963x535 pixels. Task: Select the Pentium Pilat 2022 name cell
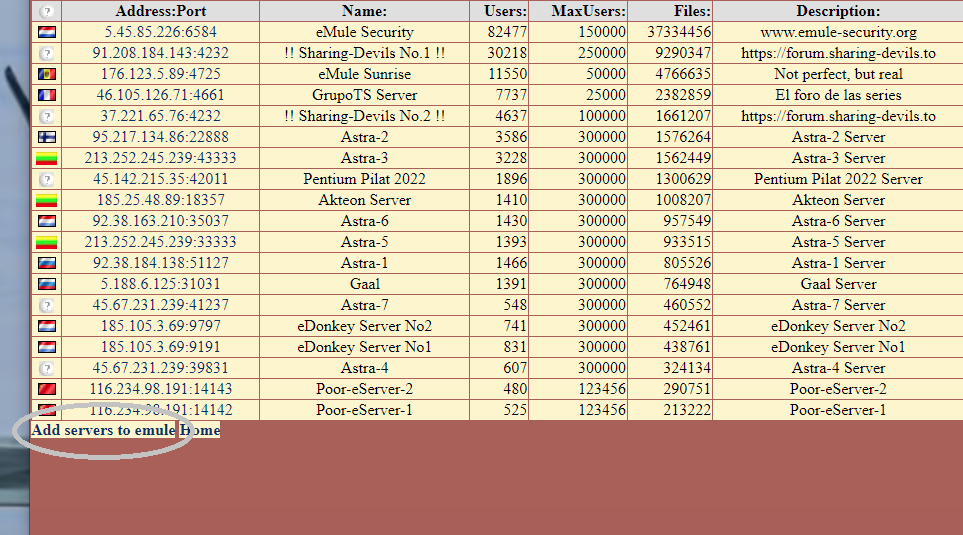tap(364, 179)
